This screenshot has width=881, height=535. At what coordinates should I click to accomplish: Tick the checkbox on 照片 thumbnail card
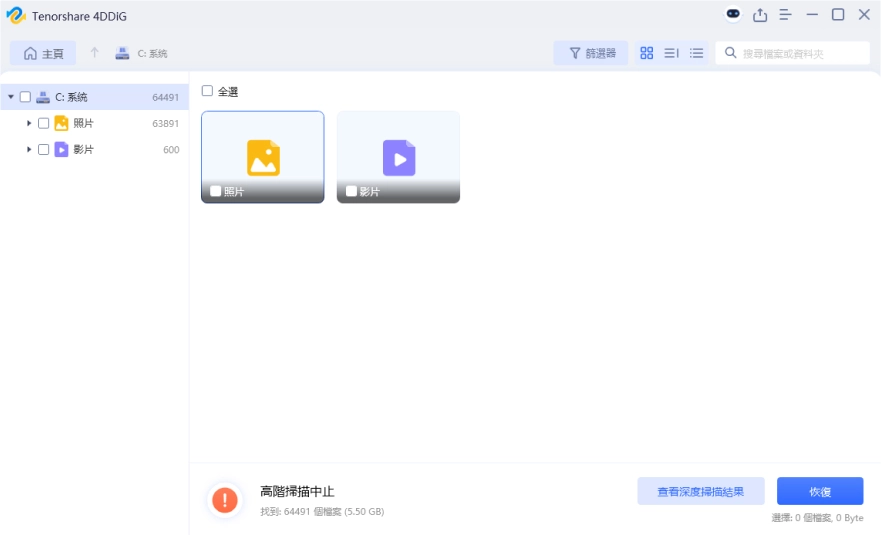215,191
